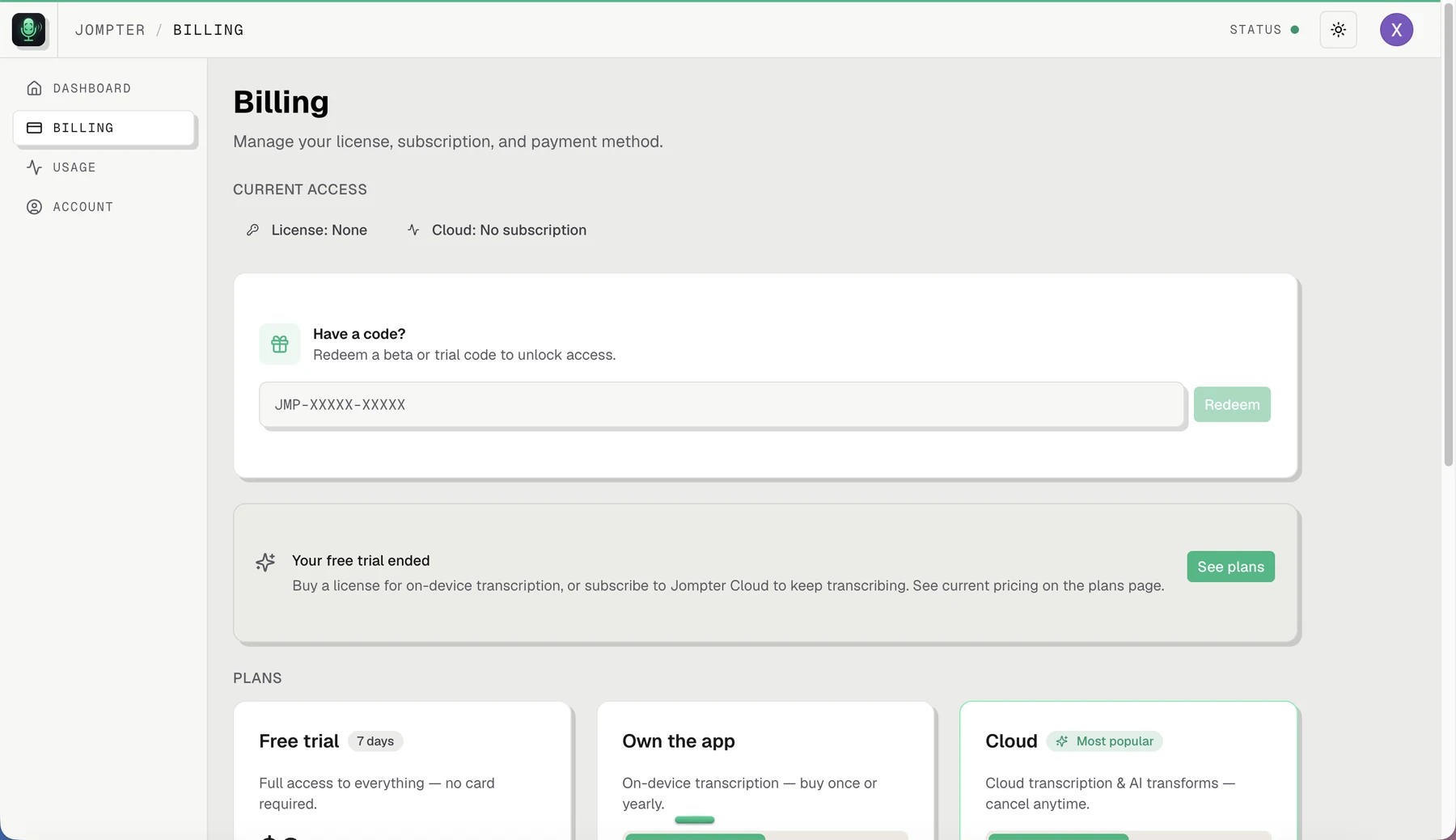This screenshot has width=1456, height=840.
Task: Select the Free trial plan heading
Action: click(x=298, y=741)
